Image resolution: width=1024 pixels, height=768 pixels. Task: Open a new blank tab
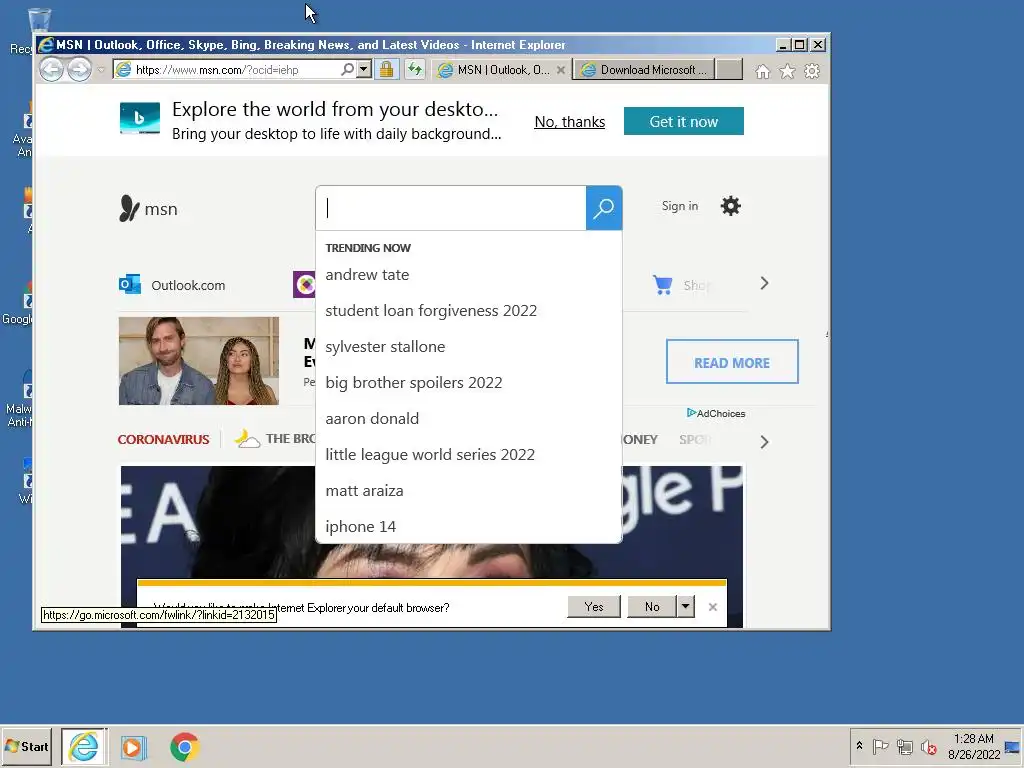(x=729, y=70)
